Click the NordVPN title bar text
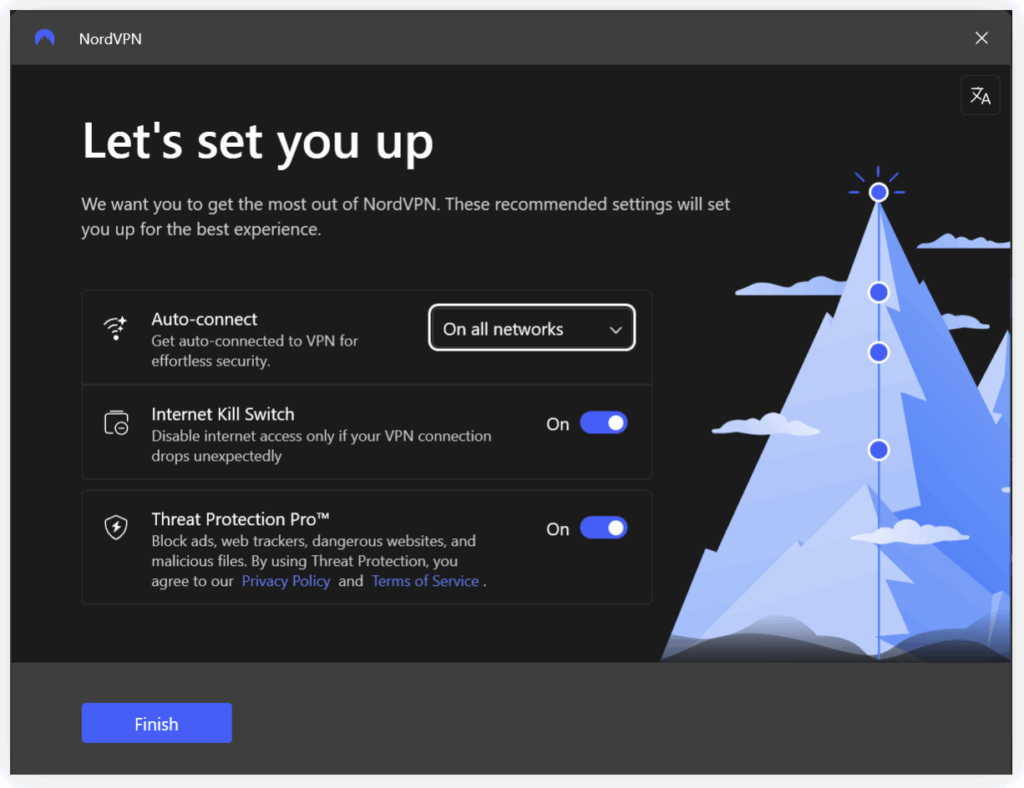1024x788 pixels. (110, 39)
